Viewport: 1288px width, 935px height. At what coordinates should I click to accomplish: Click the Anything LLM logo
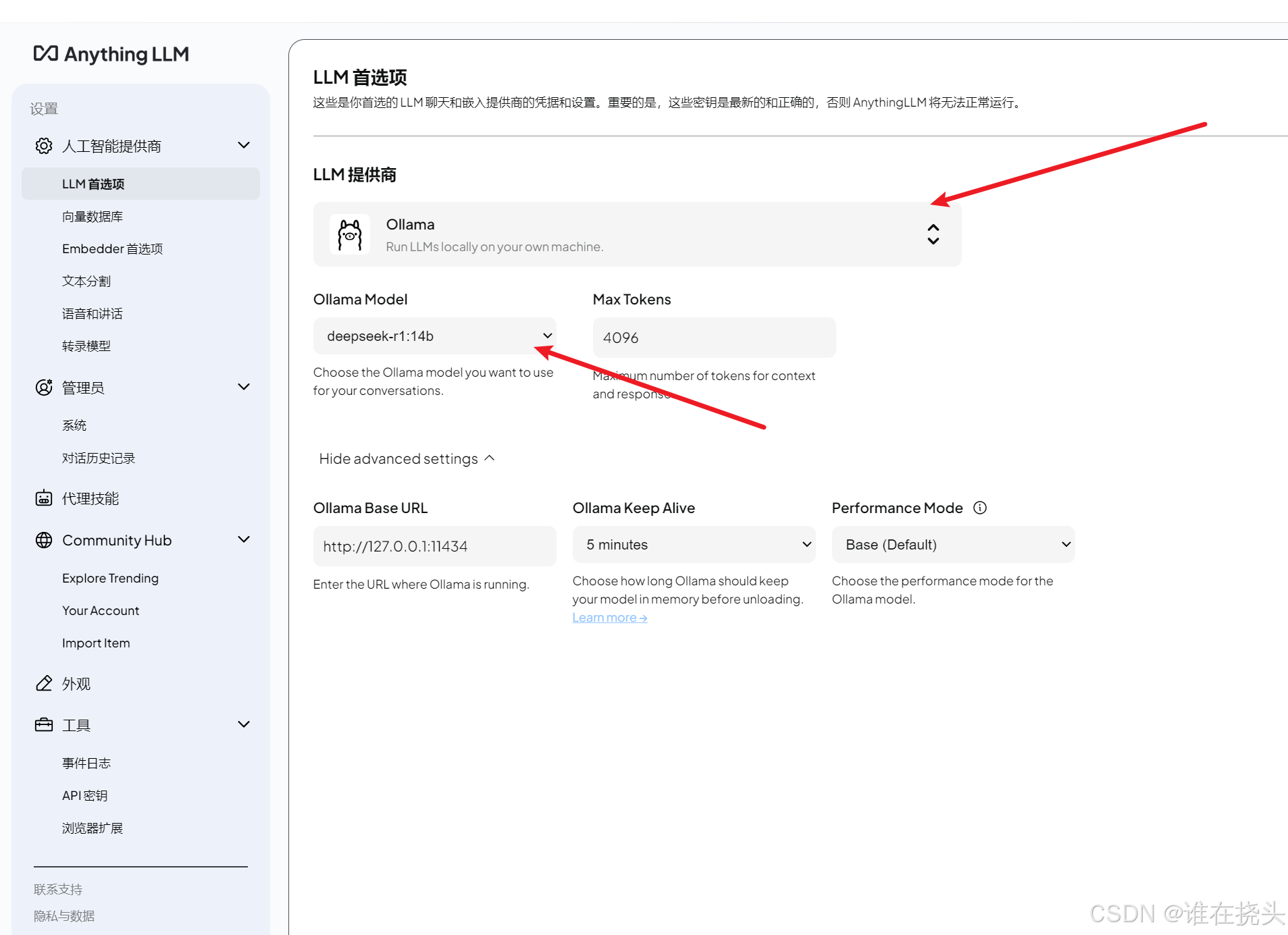(111, 54)
